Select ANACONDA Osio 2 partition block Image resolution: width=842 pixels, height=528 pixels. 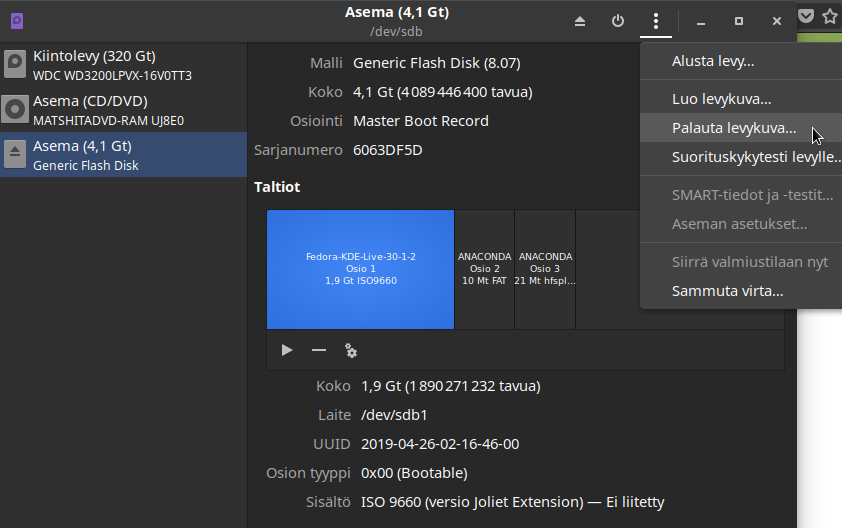pyautogui.click(x=484, y=269)
